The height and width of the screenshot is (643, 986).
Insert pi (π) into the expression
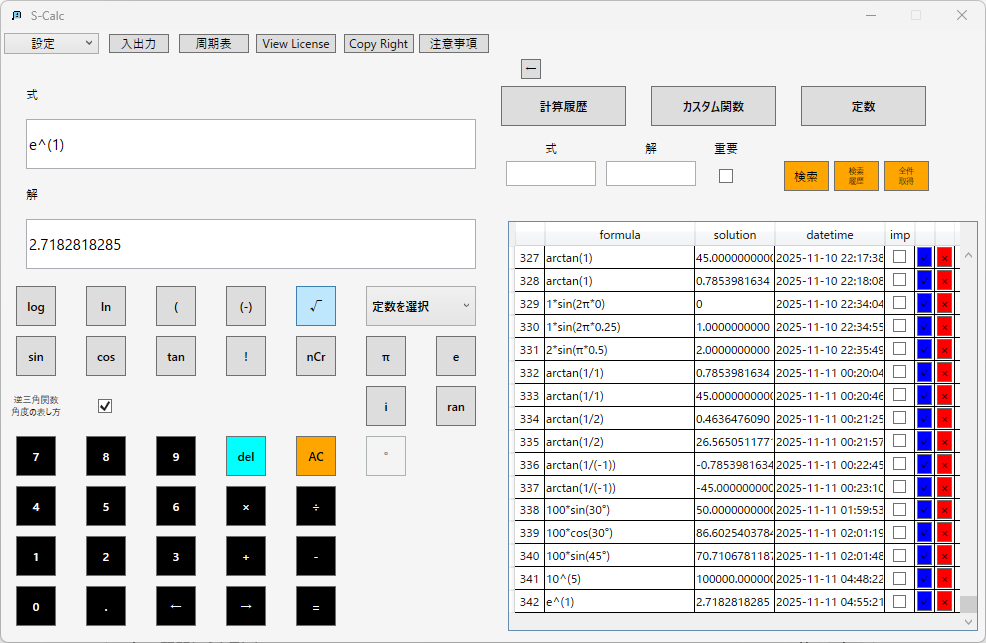[386, 356]
